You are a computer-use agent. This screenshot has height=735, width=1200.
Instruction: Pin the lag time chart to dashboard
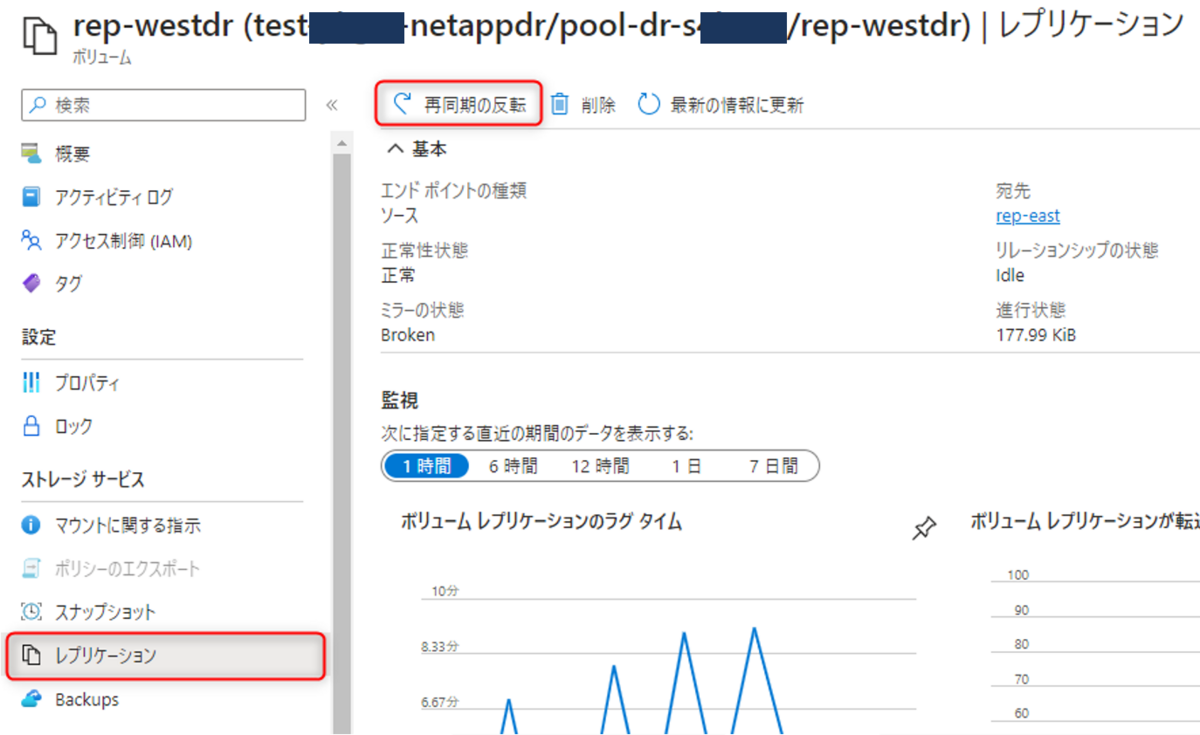[x=925, y=528]
